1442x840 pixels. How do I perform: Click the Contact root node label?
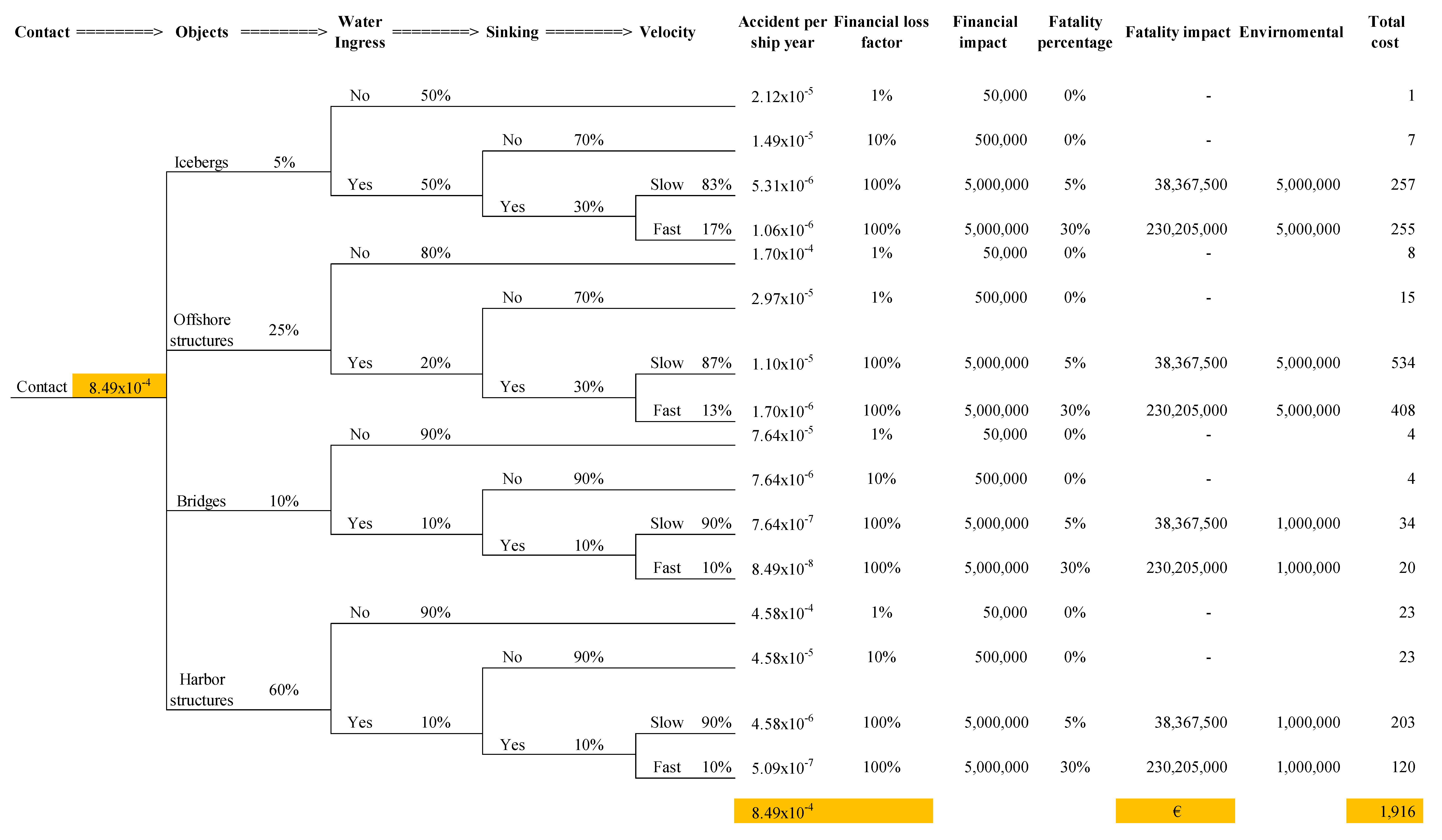42,387
